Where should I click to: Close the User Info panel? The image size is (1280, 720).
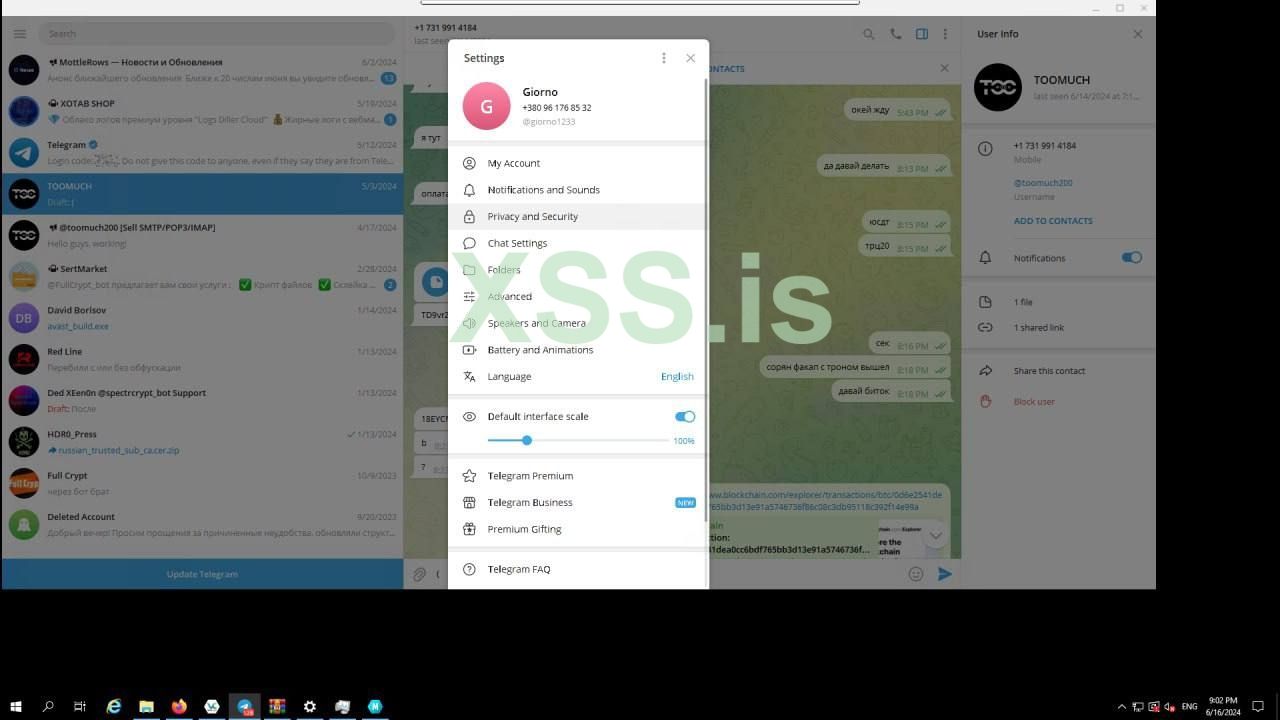pyautogui.click(x=1137, y=34)
